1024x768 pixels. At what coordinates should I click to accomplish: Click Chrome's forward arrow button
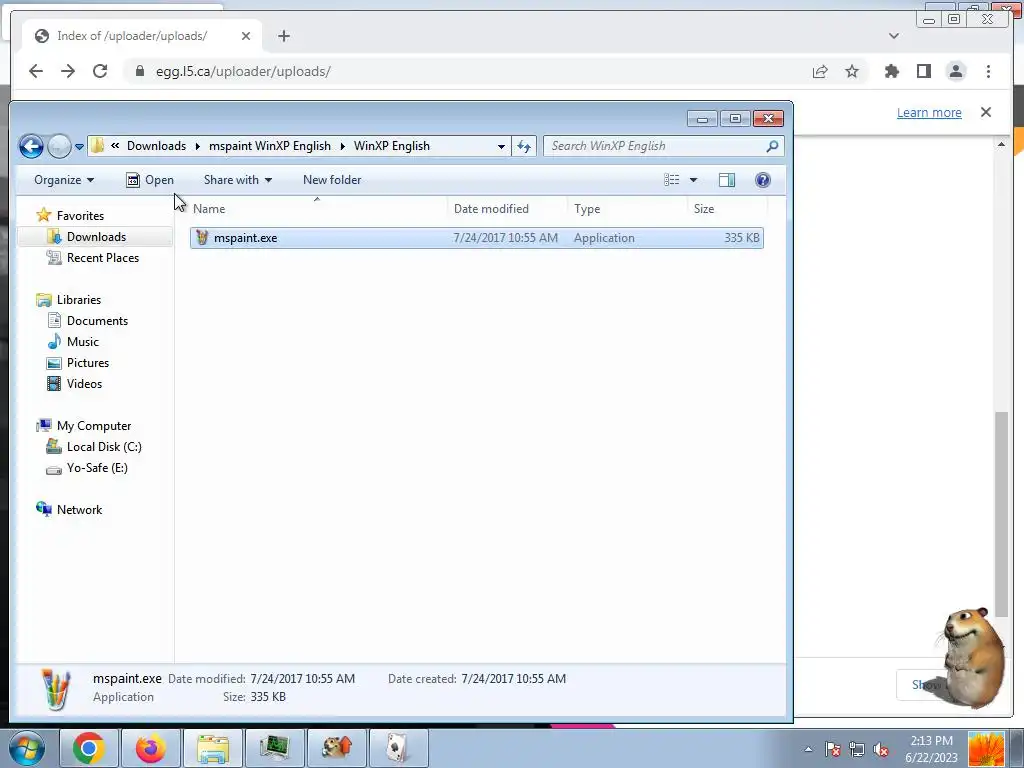click(68, 71)
